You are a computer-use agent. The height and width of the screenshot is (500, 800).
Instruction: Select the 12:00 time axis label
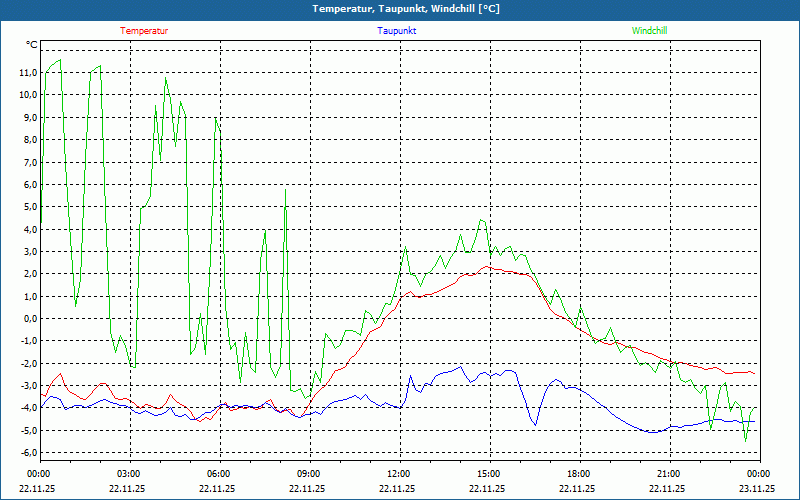398,473
